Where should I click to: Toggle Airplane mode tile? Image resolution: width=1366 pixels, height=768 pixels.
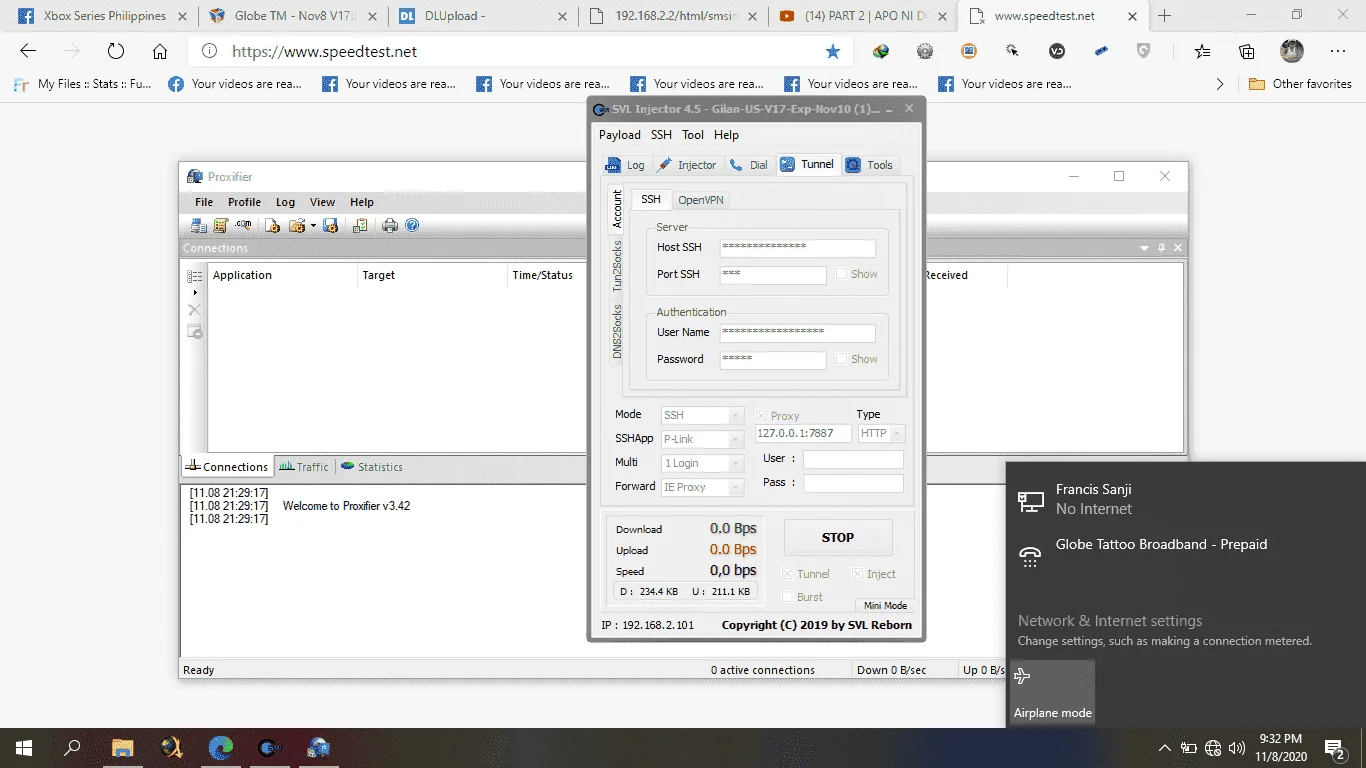(1053, 692)
